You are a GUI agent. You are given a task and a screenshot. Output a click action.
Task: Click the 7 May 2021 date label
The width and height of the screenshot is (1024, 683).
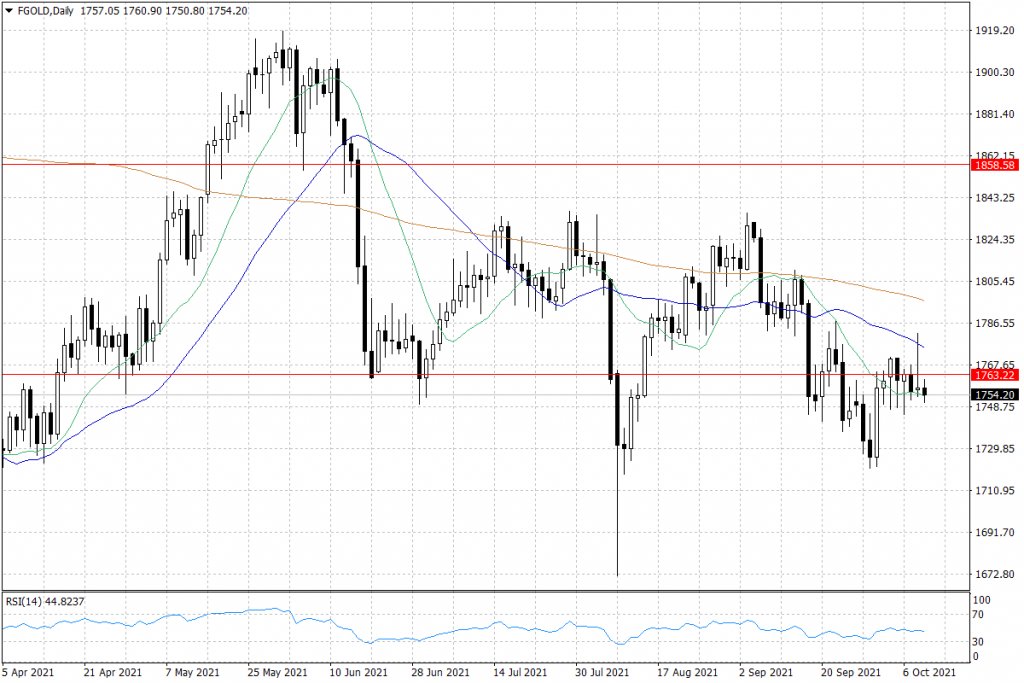[x=192, y=672]
